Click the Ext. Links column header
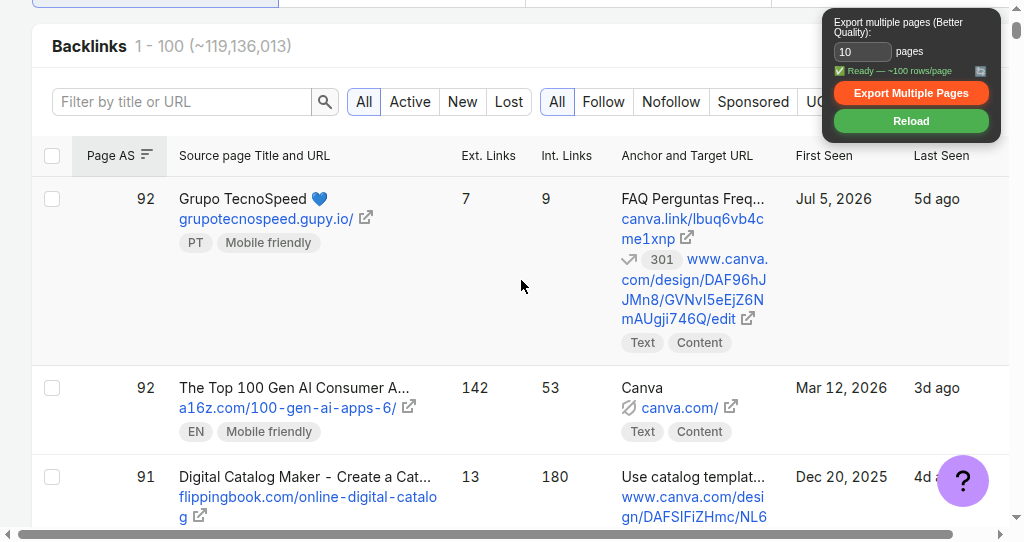Screen dimensions: 1024x542 (488, 156)
